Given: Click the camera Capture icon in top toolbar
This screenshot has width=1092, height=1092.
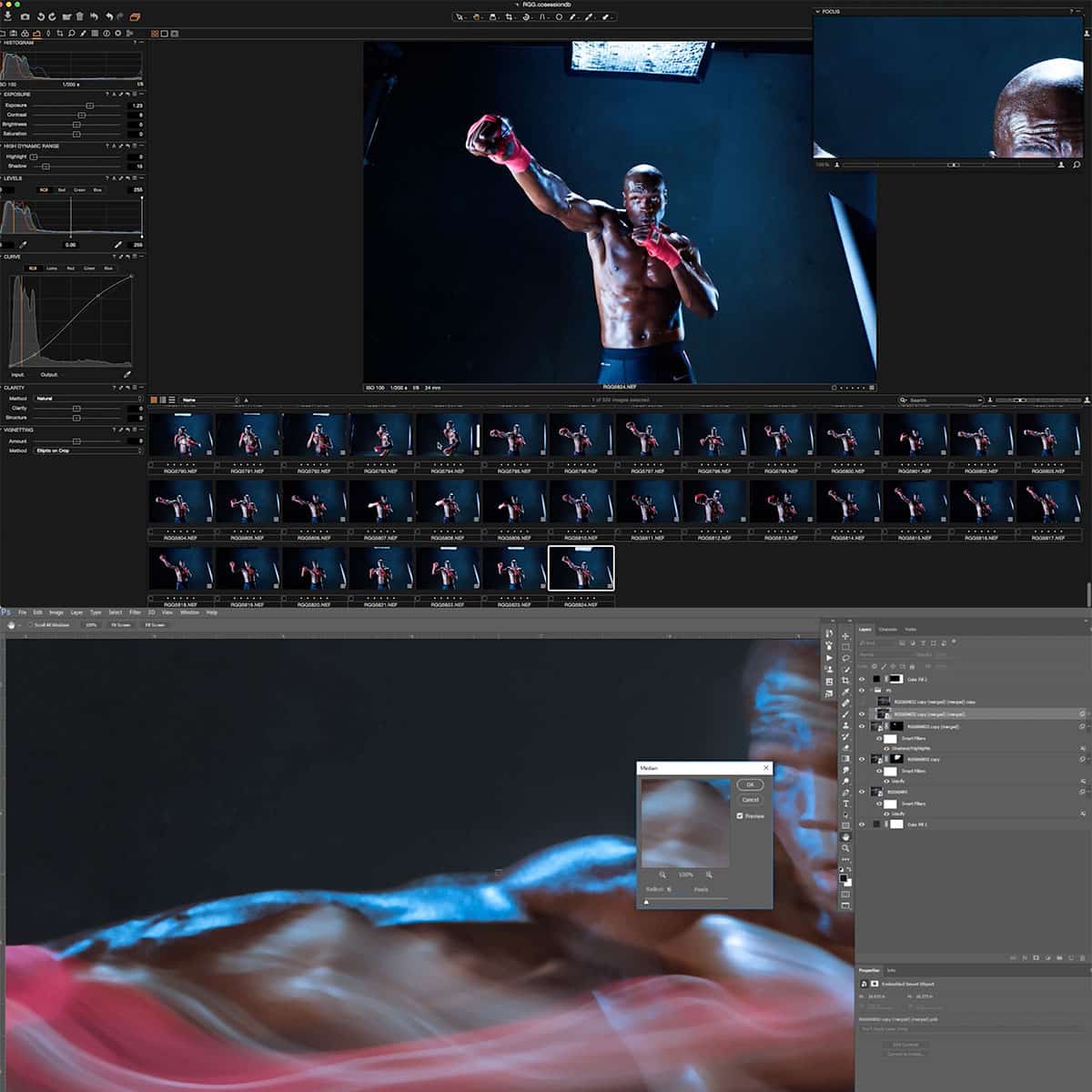Looking at the screenshot, I should tap(25, 16).
